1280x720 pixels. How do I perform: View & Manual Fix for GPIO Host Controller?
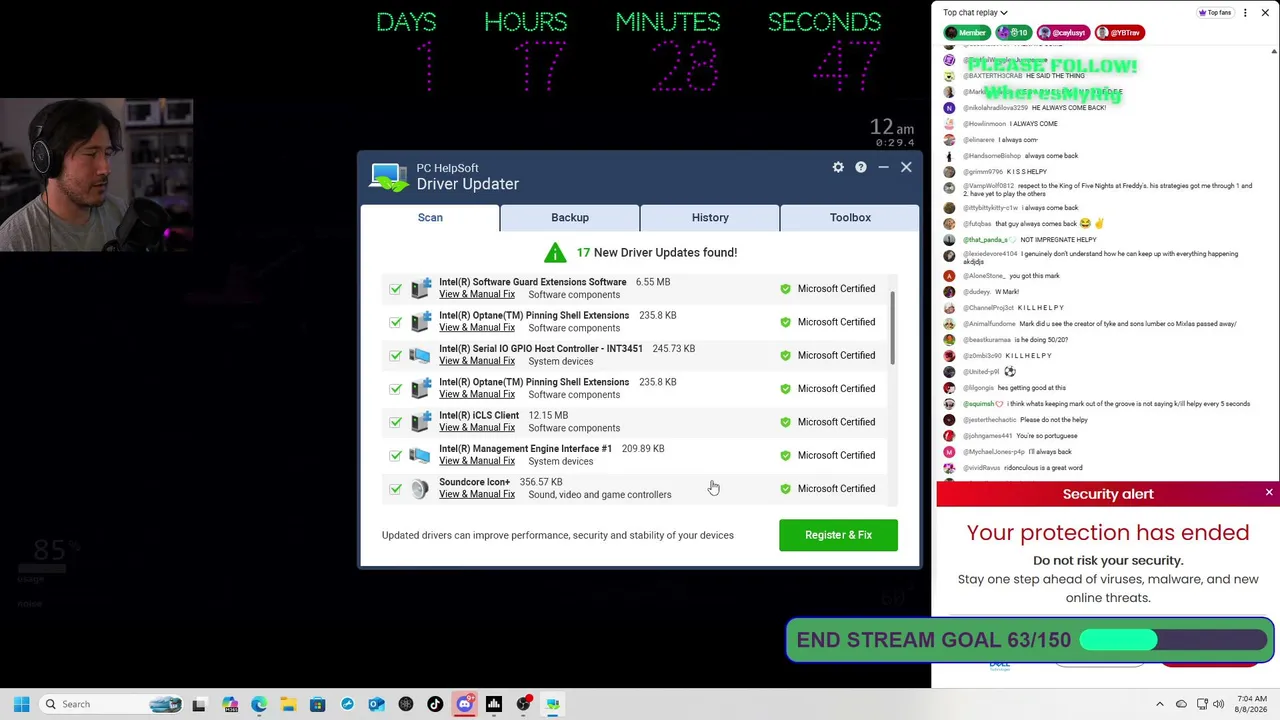pos(477,361)
